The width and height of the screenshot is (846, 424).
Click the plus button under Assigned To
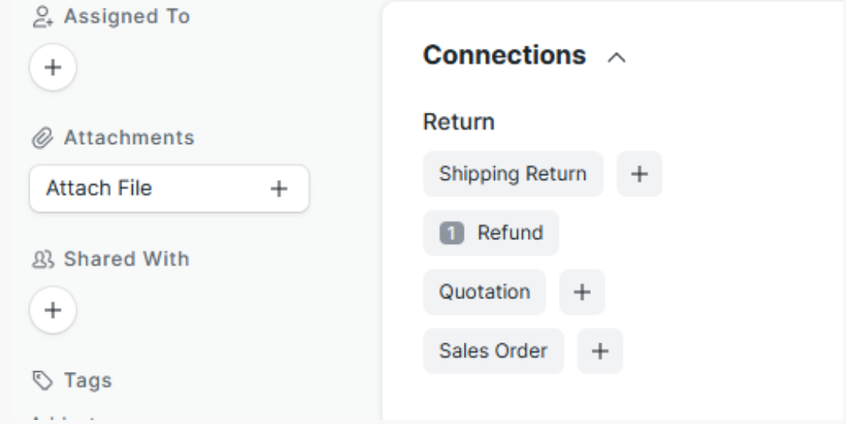53,68
